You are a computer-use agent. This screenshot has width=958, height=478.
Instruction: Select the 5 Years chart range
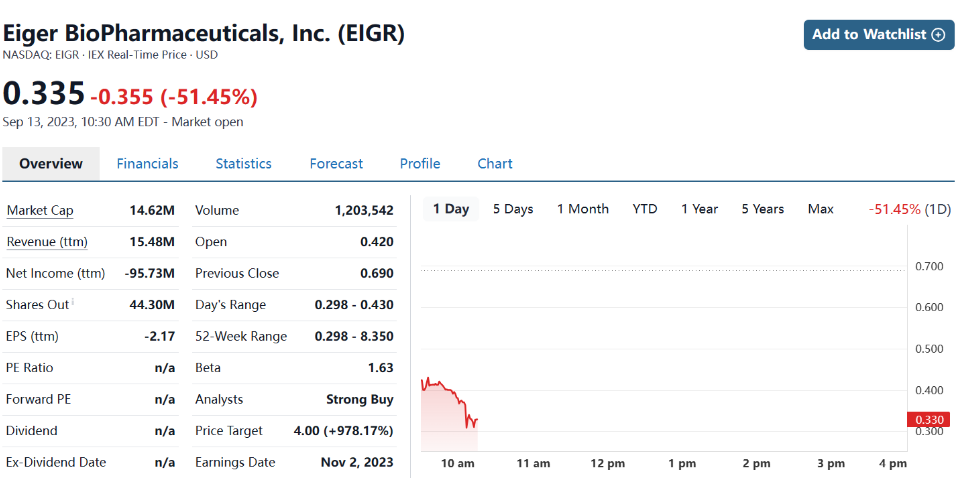pos(762,209)
